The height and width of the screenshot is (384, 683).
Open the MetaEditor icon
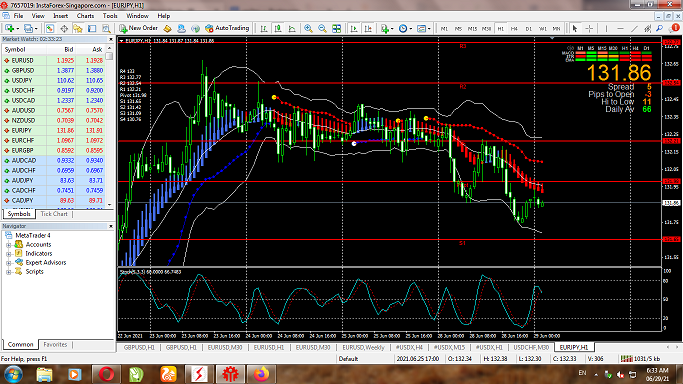[x=167, y=28]
